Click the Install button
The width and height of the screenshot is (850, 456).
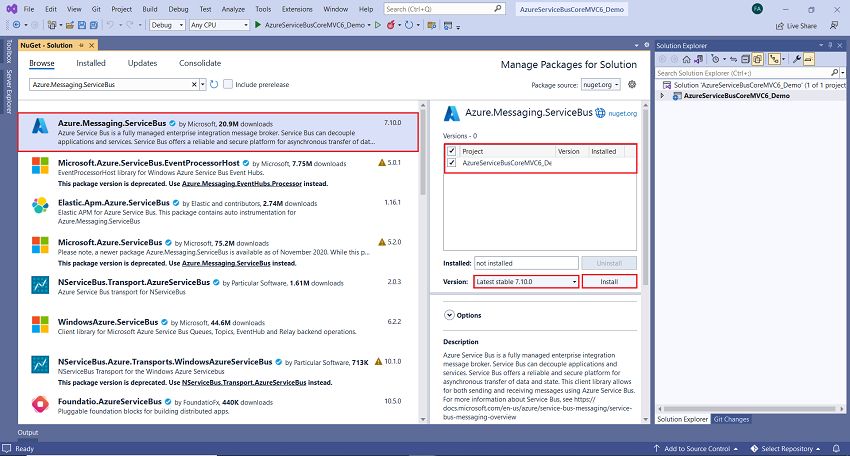point(609,281)
